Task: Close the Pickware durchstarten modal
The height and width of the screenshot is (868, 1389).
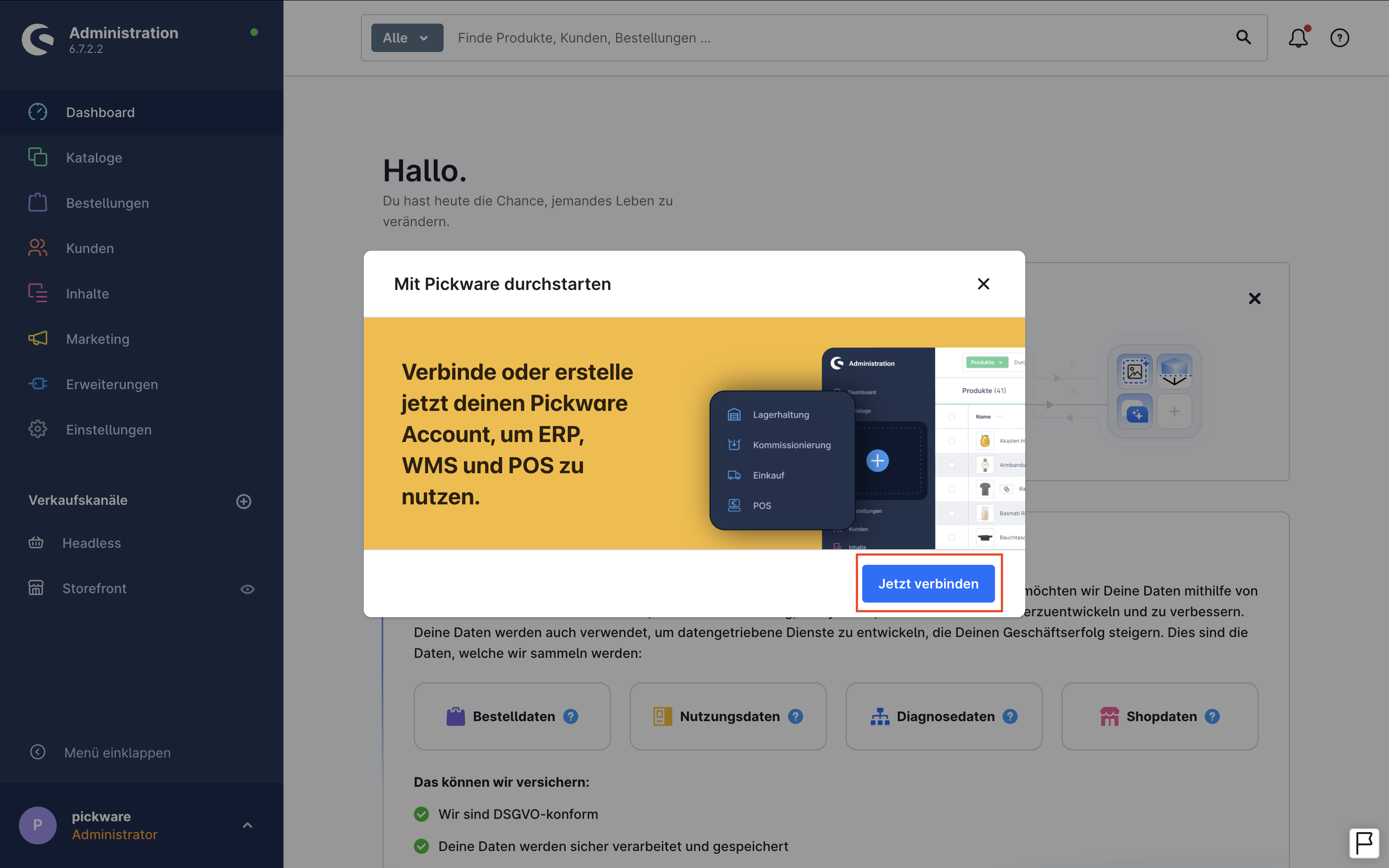Action: click(x=983, y=284)
